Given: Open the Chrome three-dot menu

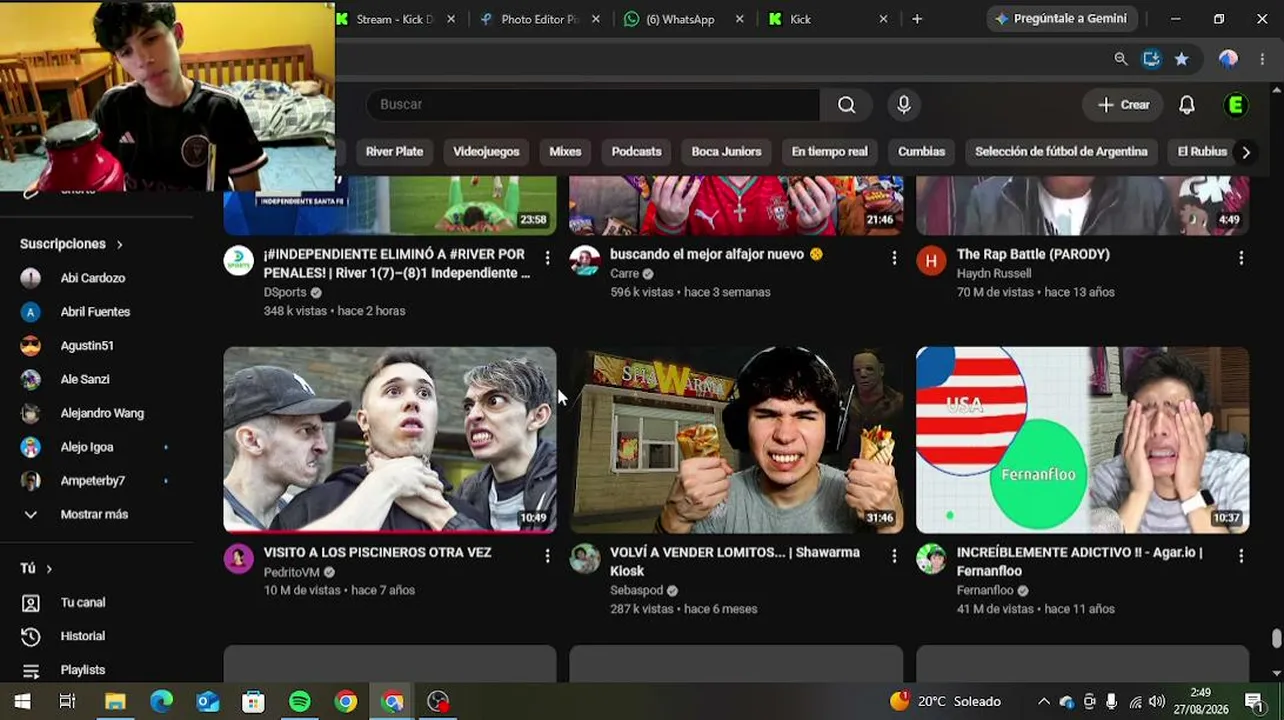Looking at the screenshot, I should point(1262,59).
